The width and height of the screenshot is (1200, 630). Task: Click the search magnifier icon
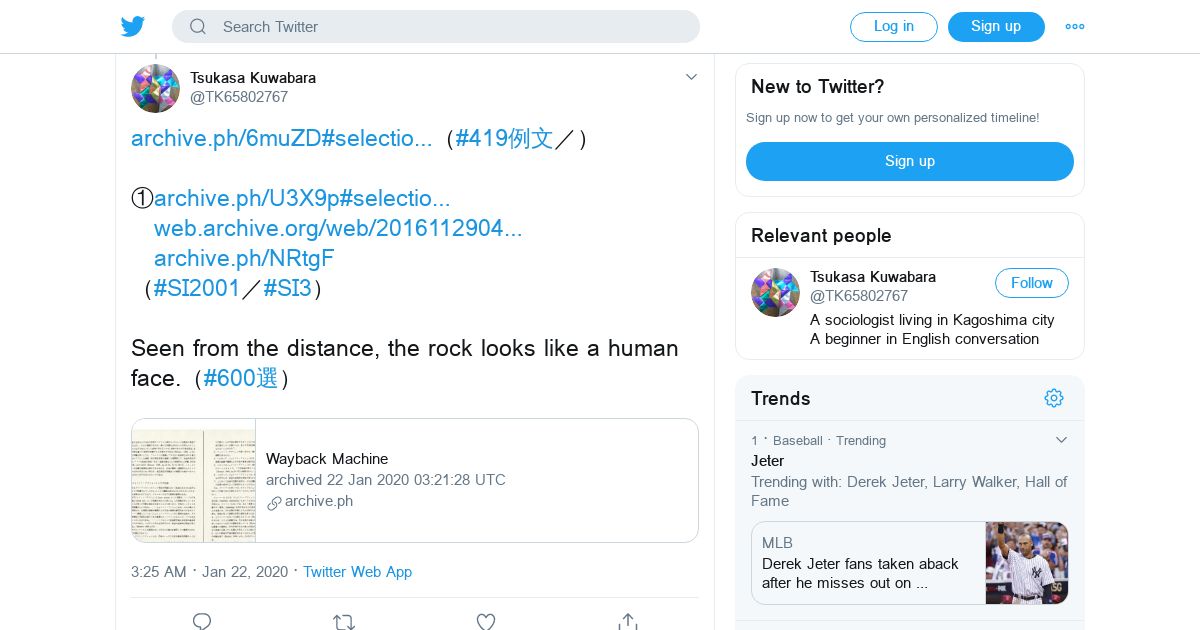[198, 27]
